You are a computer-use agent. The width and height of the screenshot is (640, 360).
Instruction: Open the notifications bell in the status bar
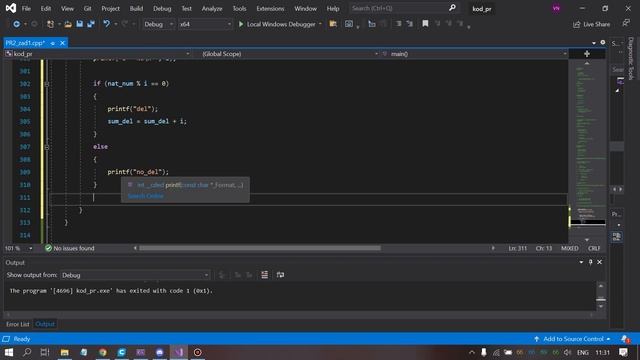(x=625, y=339)
